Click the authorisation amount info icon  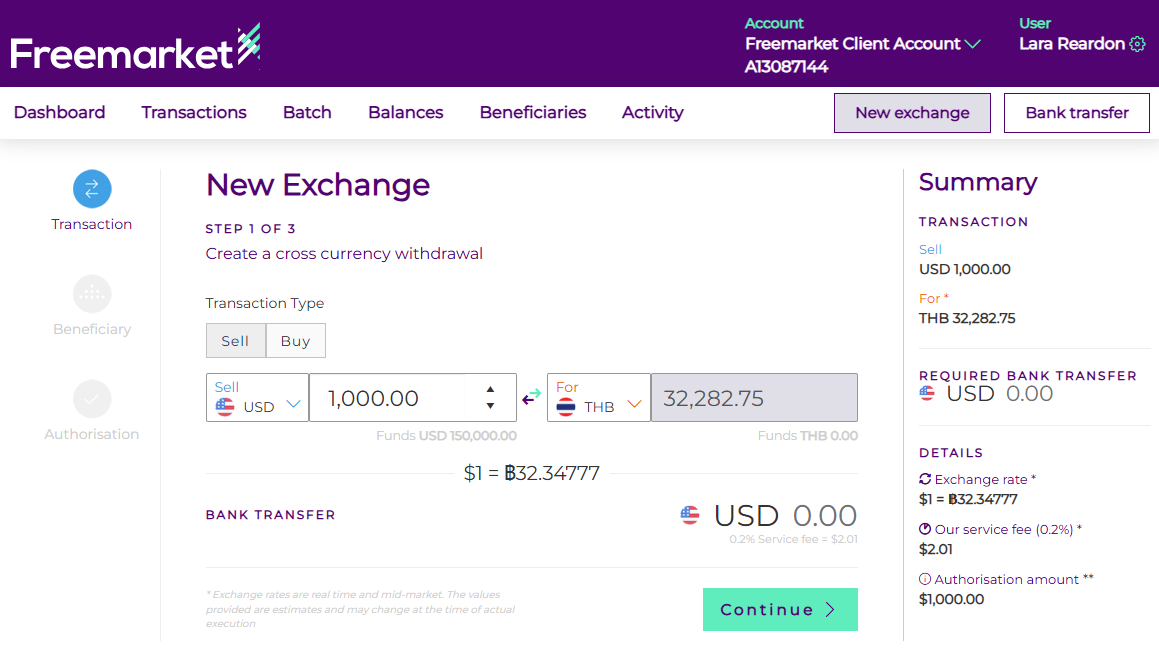coord(925,579)
